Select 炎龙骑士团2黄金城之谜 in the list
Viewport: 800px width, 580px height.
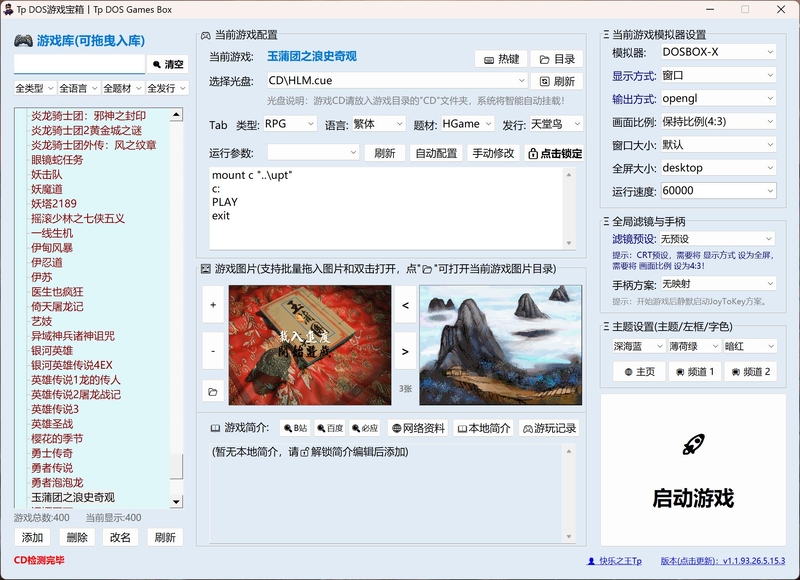(x=86, y=131)
